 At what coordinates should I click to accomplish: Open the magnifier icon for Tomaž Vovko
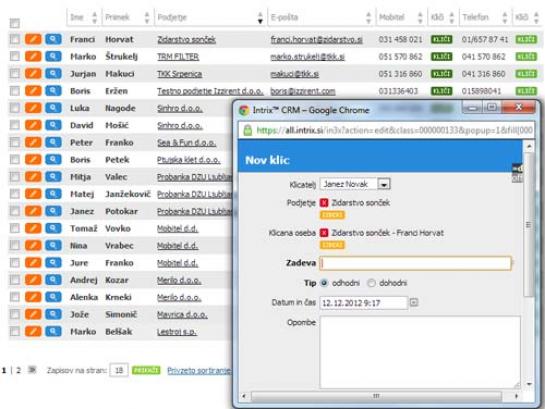point(53,228)
